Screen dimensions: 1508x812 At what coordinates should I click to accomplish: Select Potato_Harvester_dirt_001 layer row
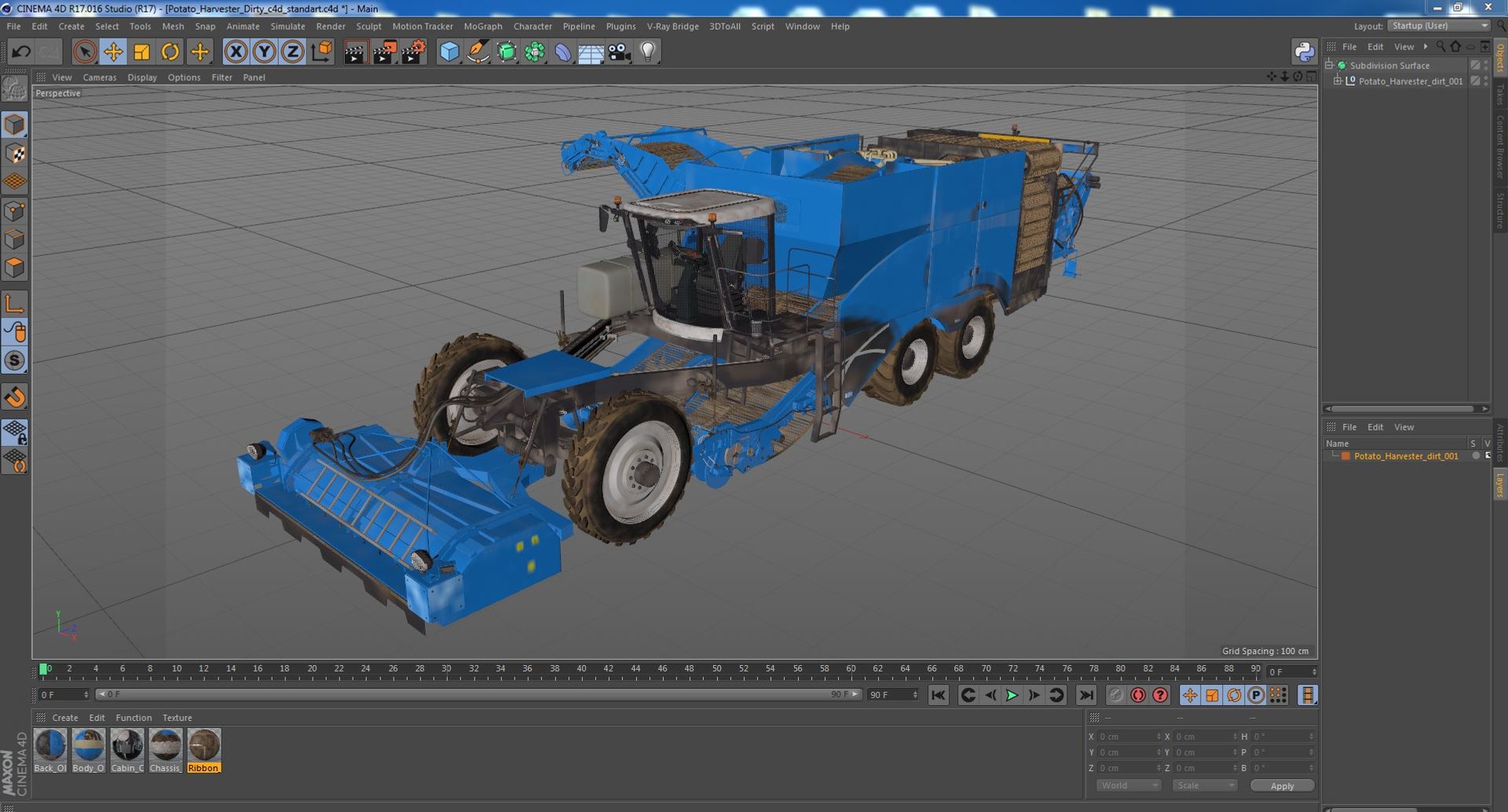[1406, 455]
